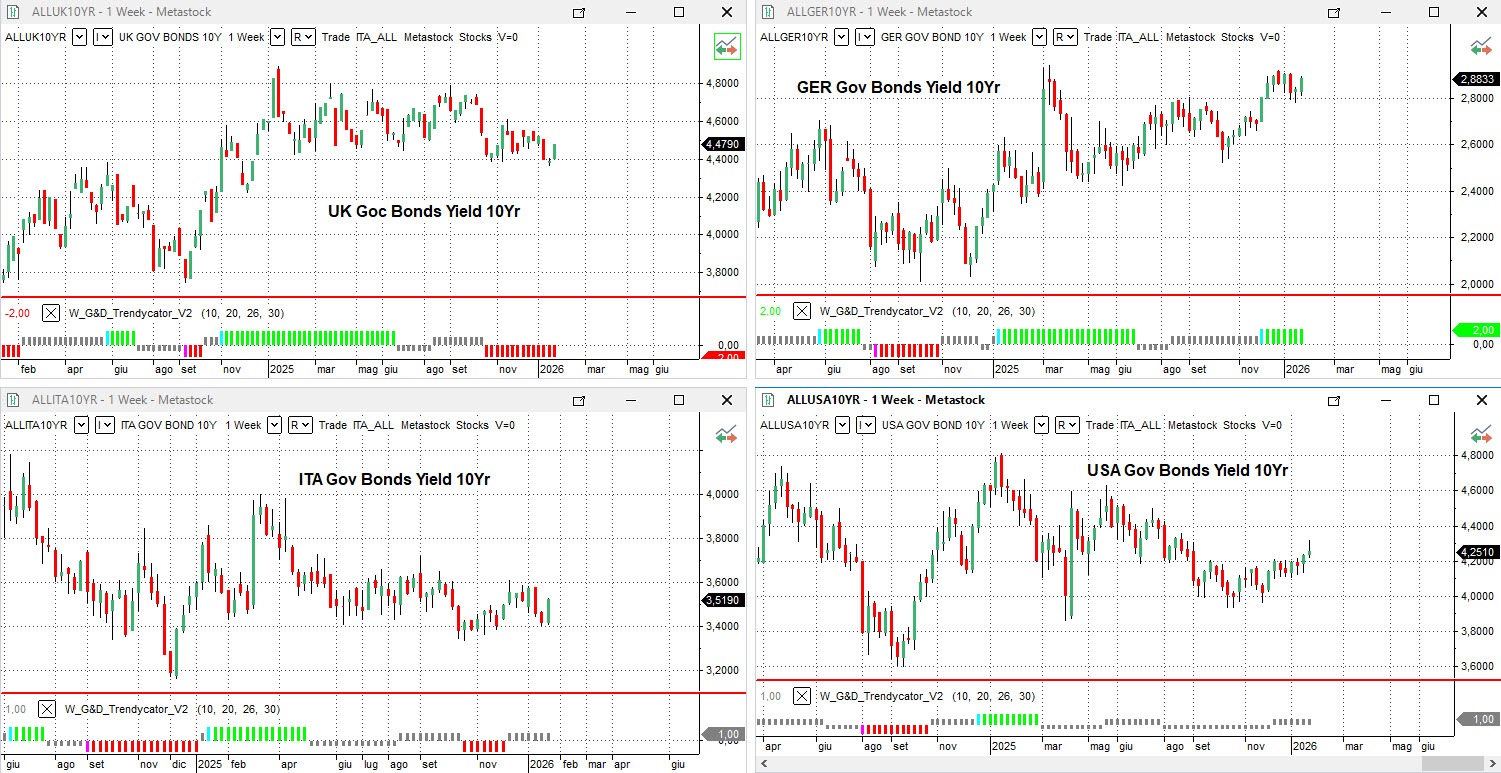Toggle the Trendycator X box in GER chart
1501x773 pixels.
802,311
